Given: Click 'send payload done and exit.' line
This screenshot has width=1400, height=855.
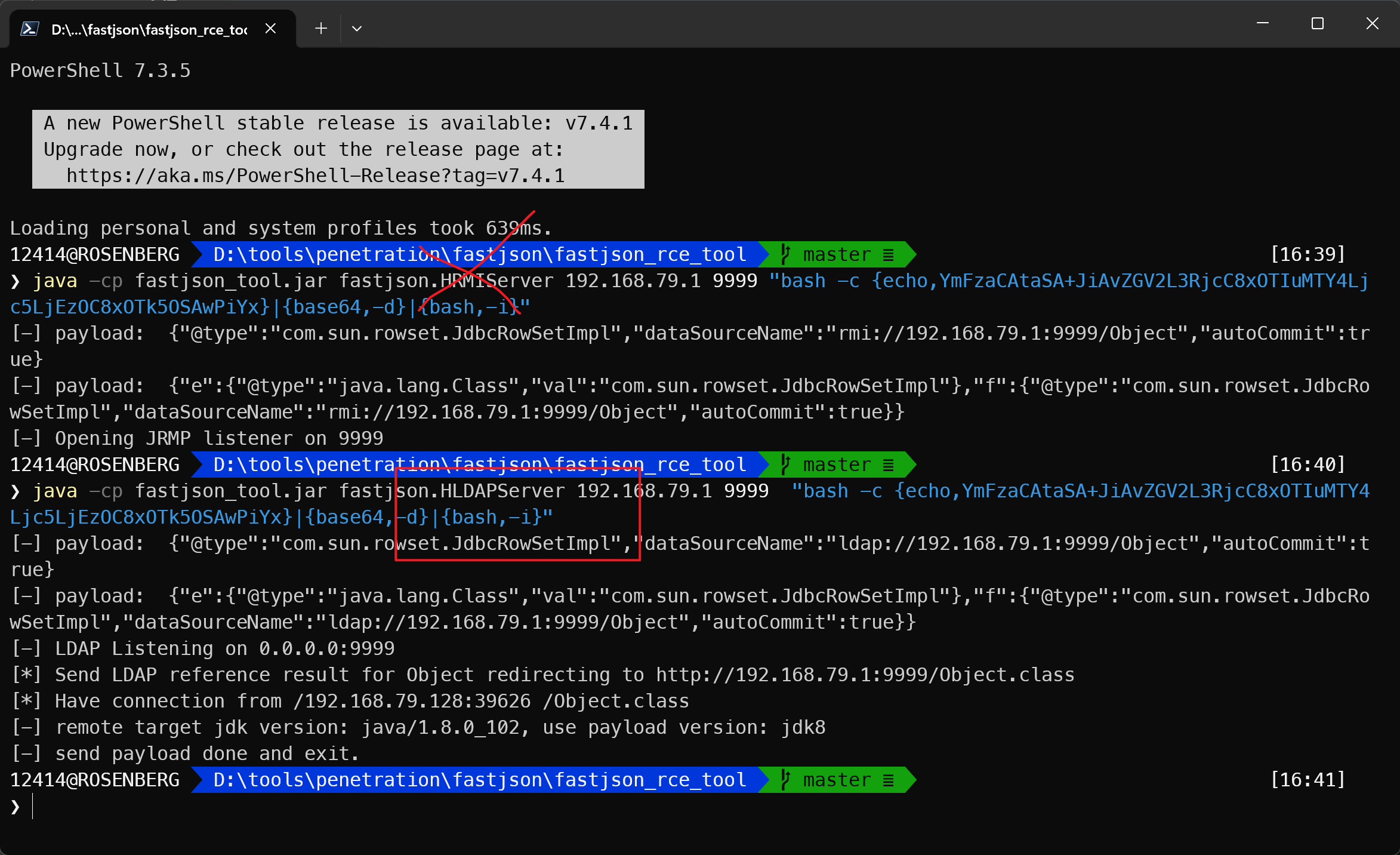Looking at the screenshot, I should click(x=185, y=753).
